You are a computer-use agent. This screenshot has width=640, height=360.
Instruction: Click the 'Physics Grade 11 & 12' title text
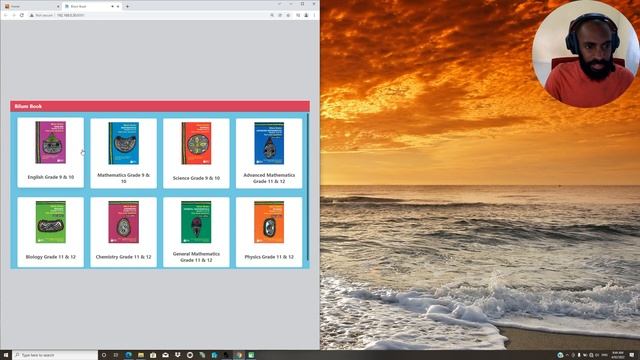(x=269, y=257)
